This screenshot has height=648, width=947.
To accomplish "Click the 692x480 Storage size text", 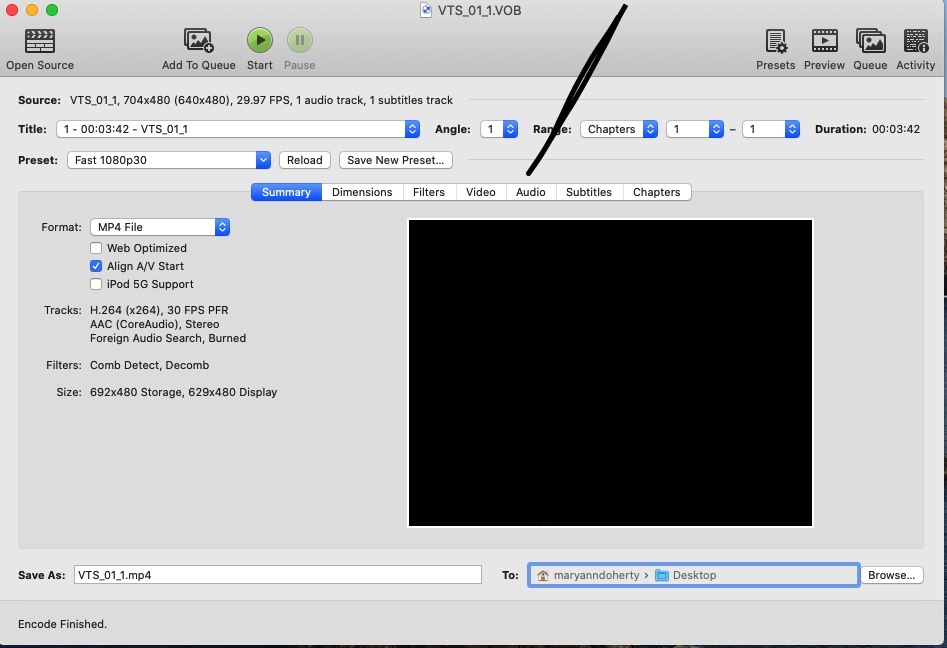I will pos(137,393).
